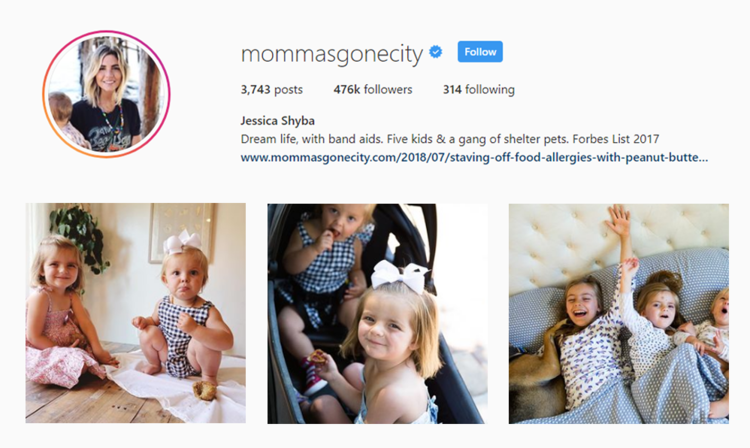This screenshot has height=448, width=750.
Task: Select the mommasgonecity username heading
Action: coord(332,54)
